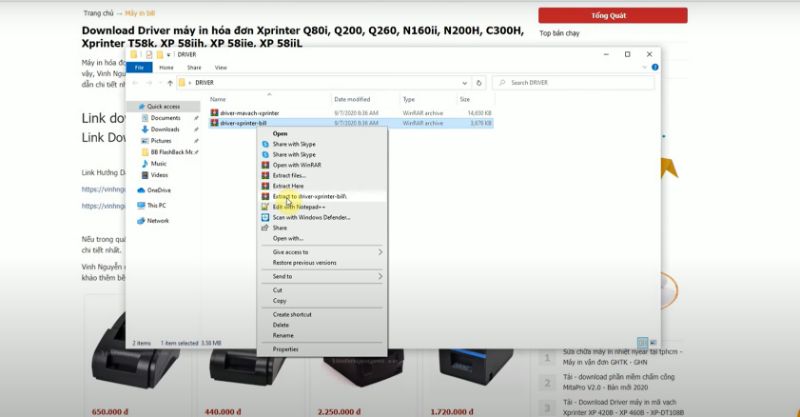Switch to details view layout icon

coord(641,341)
